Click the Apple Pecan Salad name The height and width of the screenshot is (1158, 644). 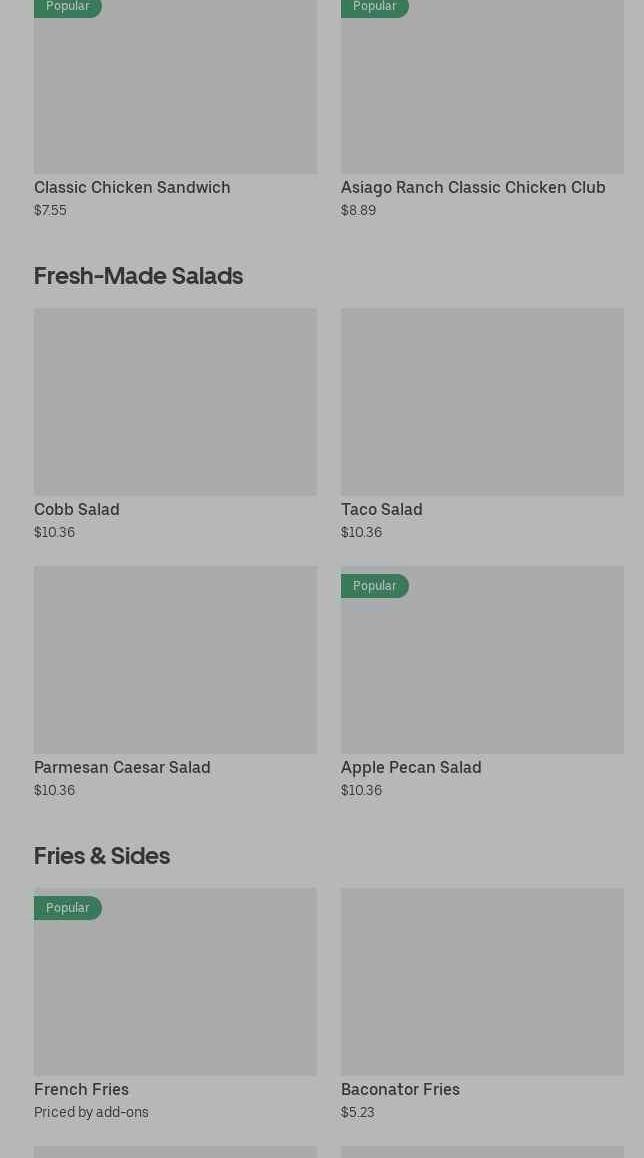[x=411, y=767]
